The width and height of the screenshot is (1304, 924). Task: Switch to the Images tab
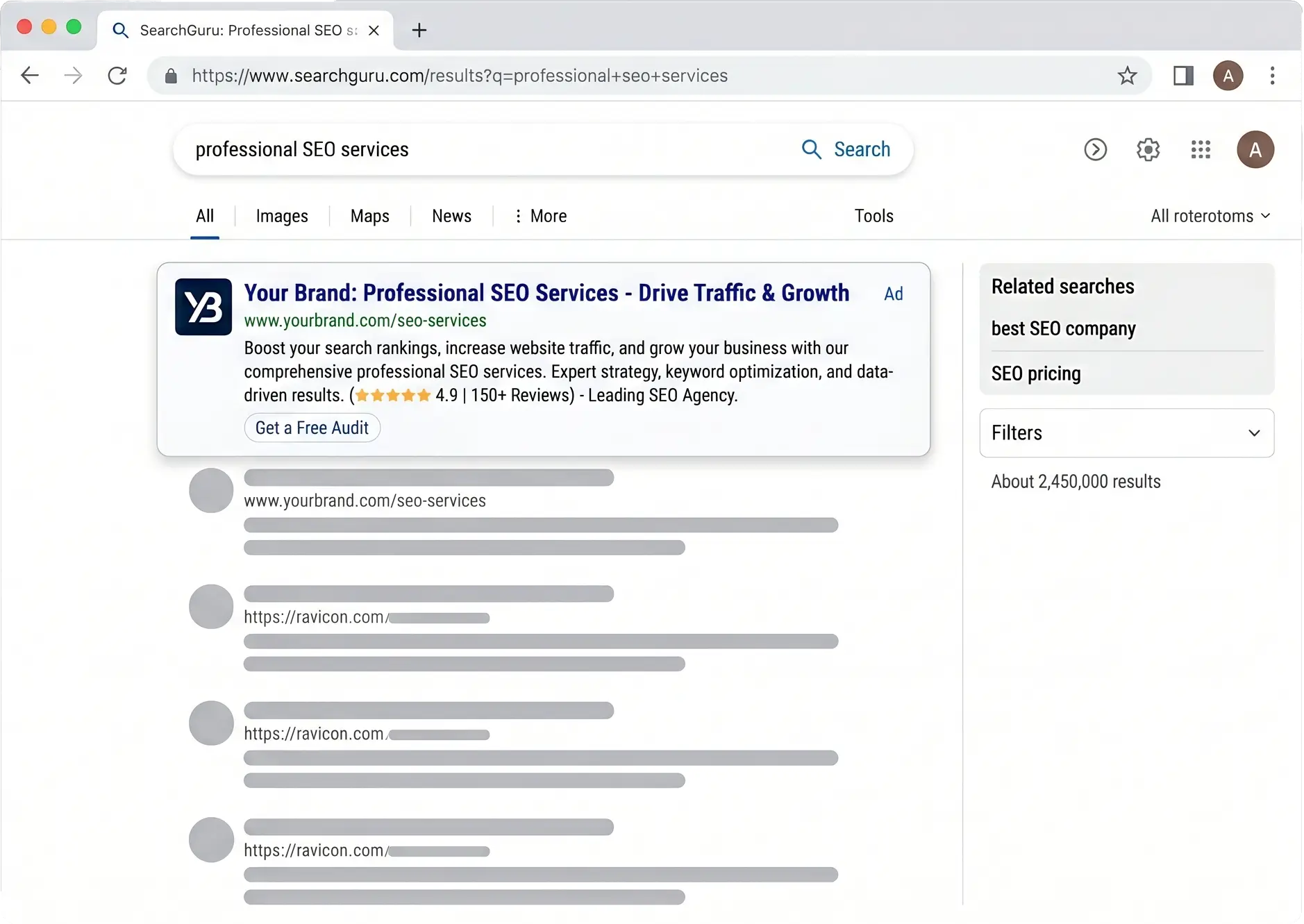pyautogui.click(x=282, y=216)
